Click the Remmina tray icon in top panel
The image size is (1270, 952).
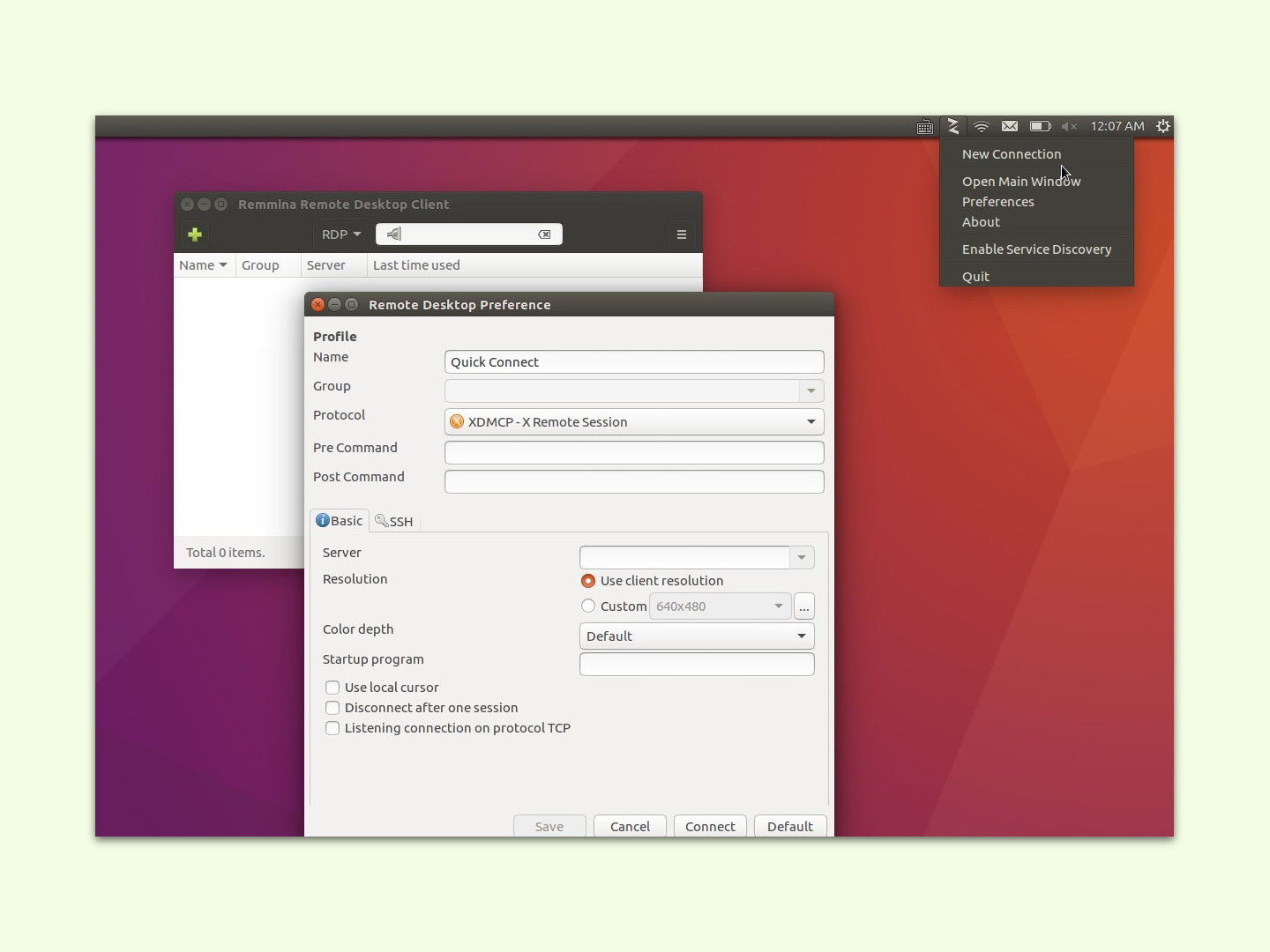tap(952, 126)
